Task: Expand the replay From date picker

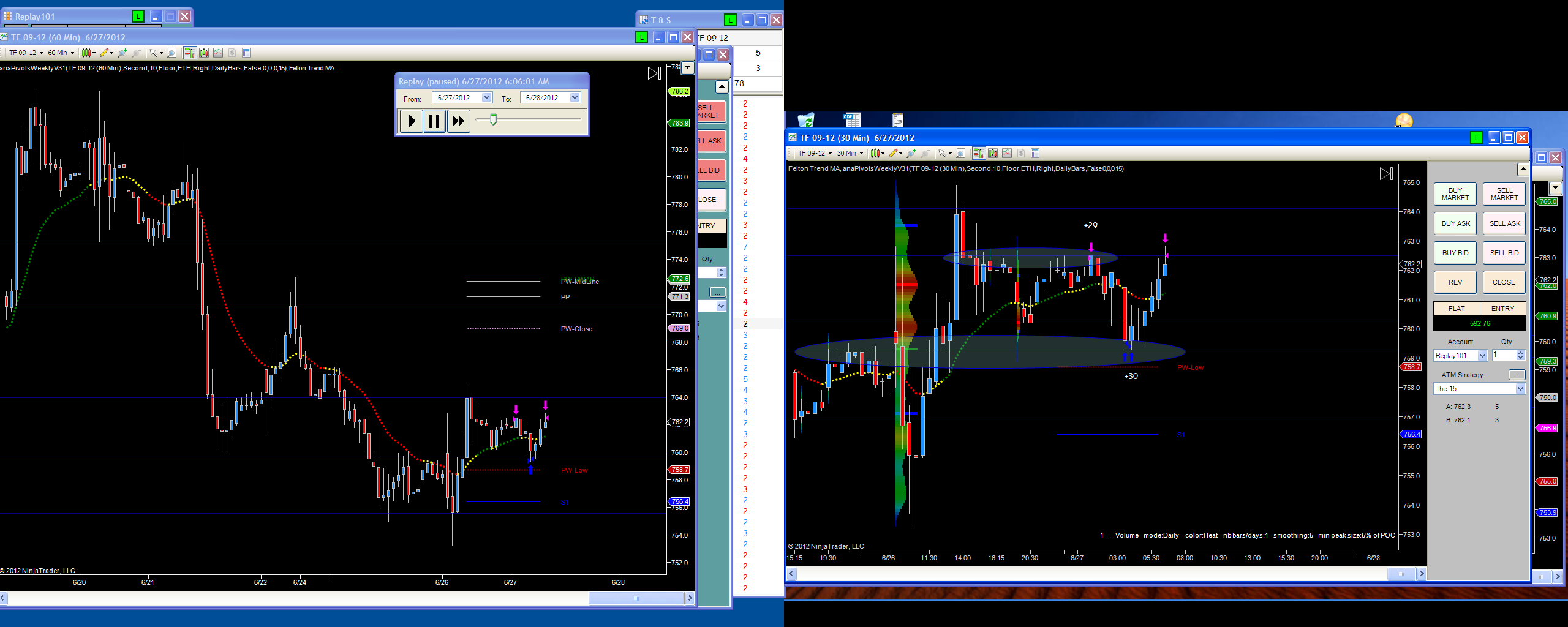Action: pos(486,97)
